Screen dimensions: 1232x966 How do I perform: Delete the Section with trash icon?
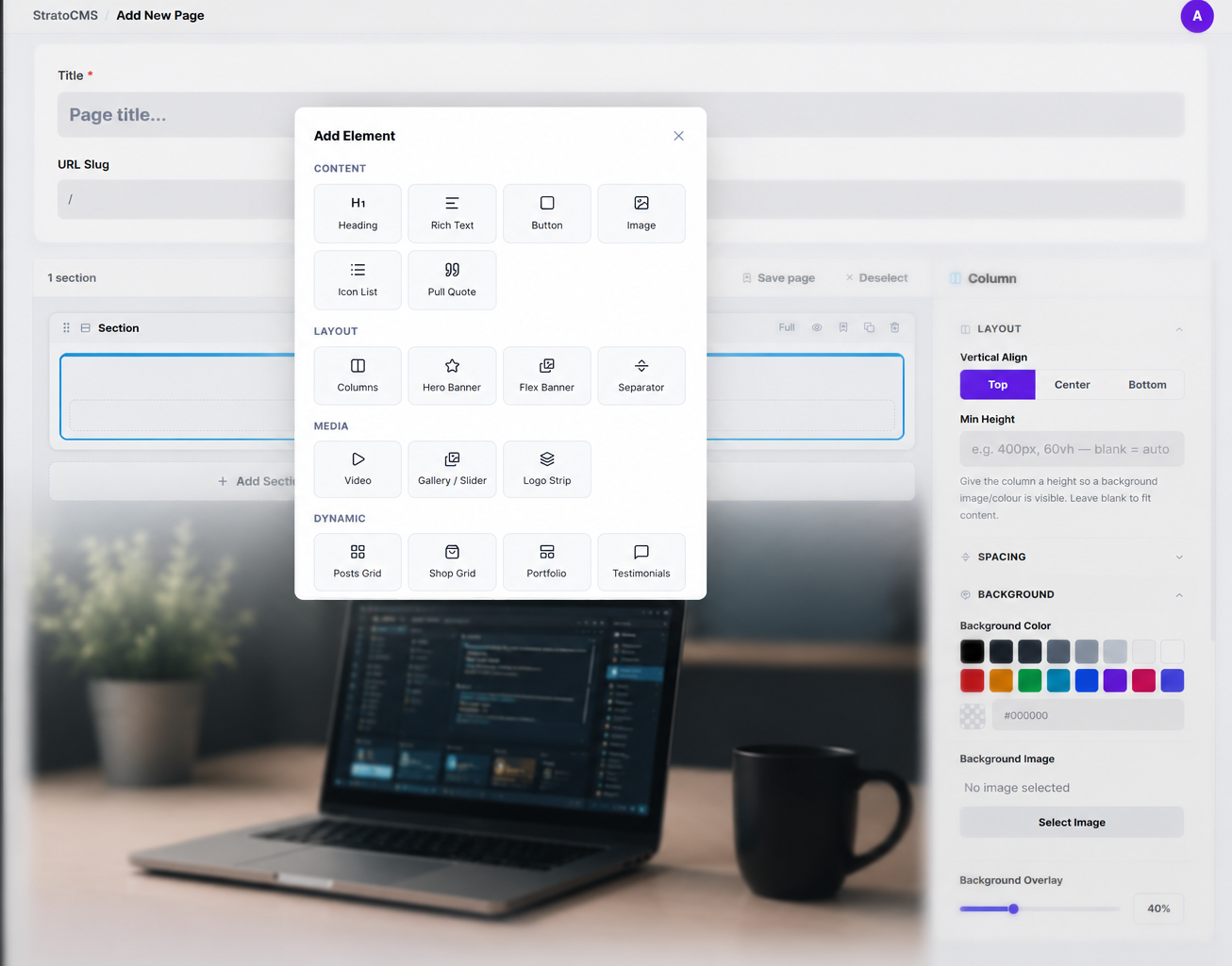coord(895,327)
